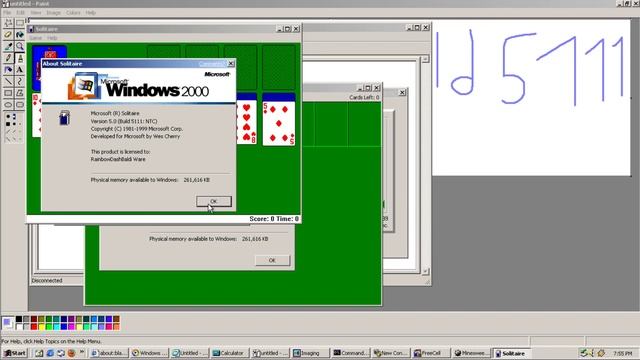Pick the bright green color swatch
Image resolution: width=640 pixels, height=360 pixels.
(x=49, y=327)
